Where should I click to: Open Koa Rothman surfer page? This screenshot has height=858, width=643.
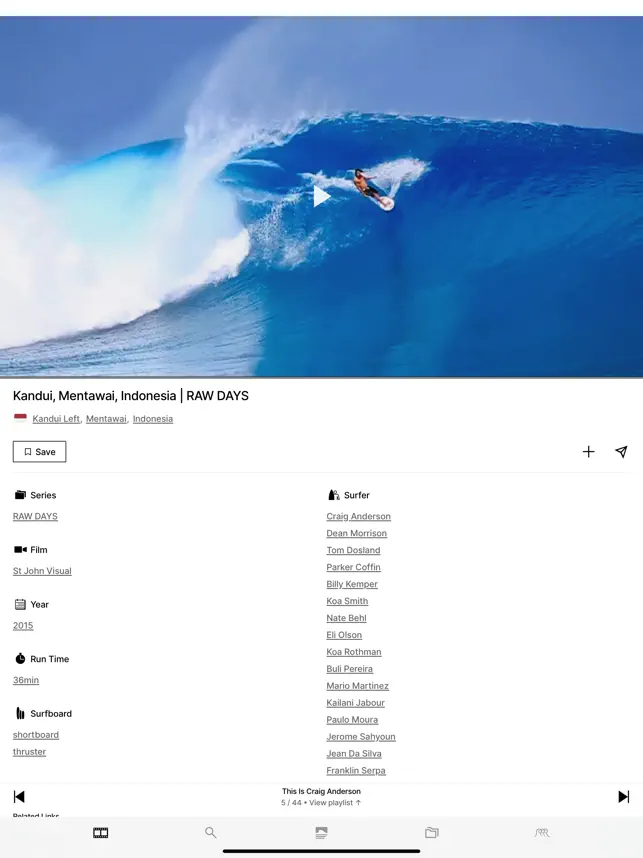354,652
